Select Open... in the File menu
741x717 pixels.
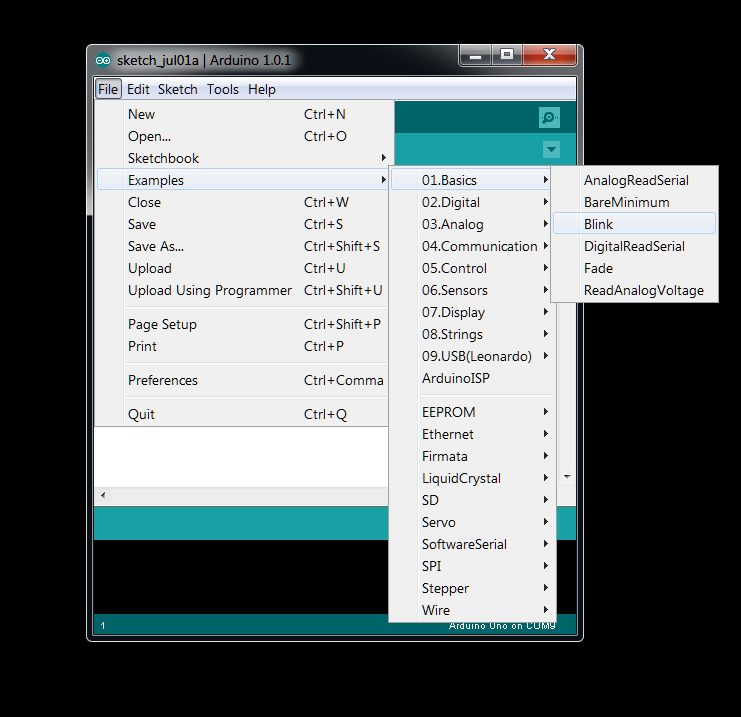click(x=243, y=137)
